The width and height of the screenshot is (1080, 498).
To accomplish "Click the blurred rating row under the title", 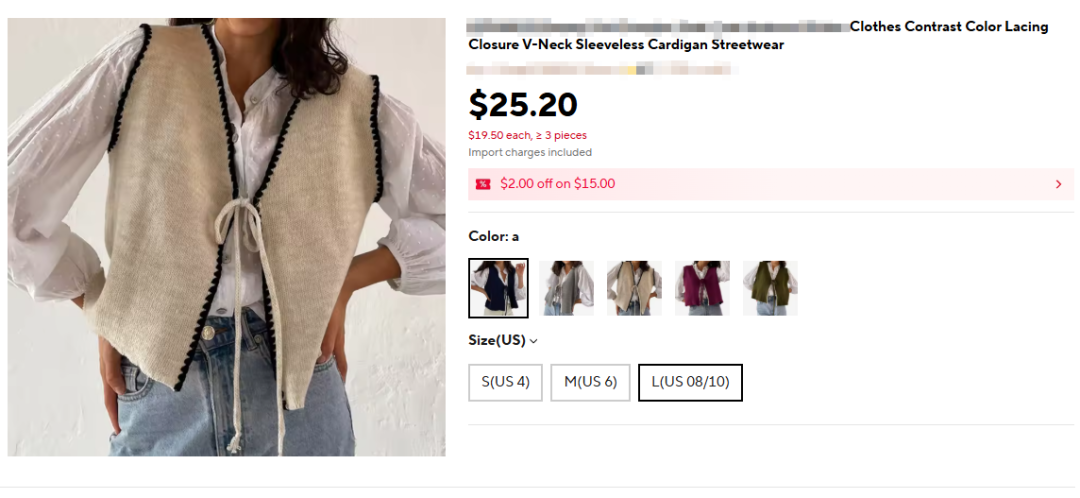I will click(x=603, y=70).
